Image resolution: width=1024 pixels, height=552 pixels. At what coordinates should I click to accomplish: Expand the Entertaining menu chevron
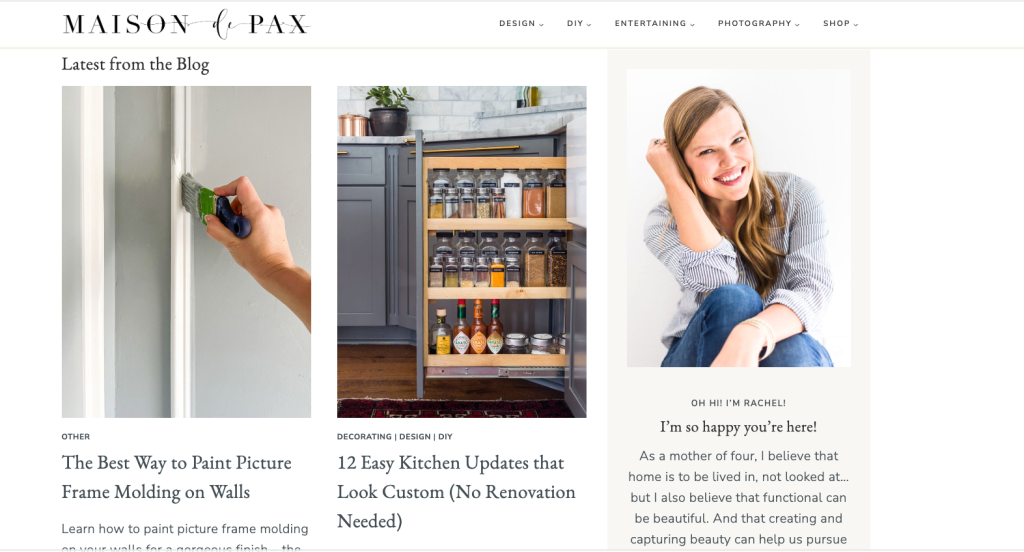point(692,24)
